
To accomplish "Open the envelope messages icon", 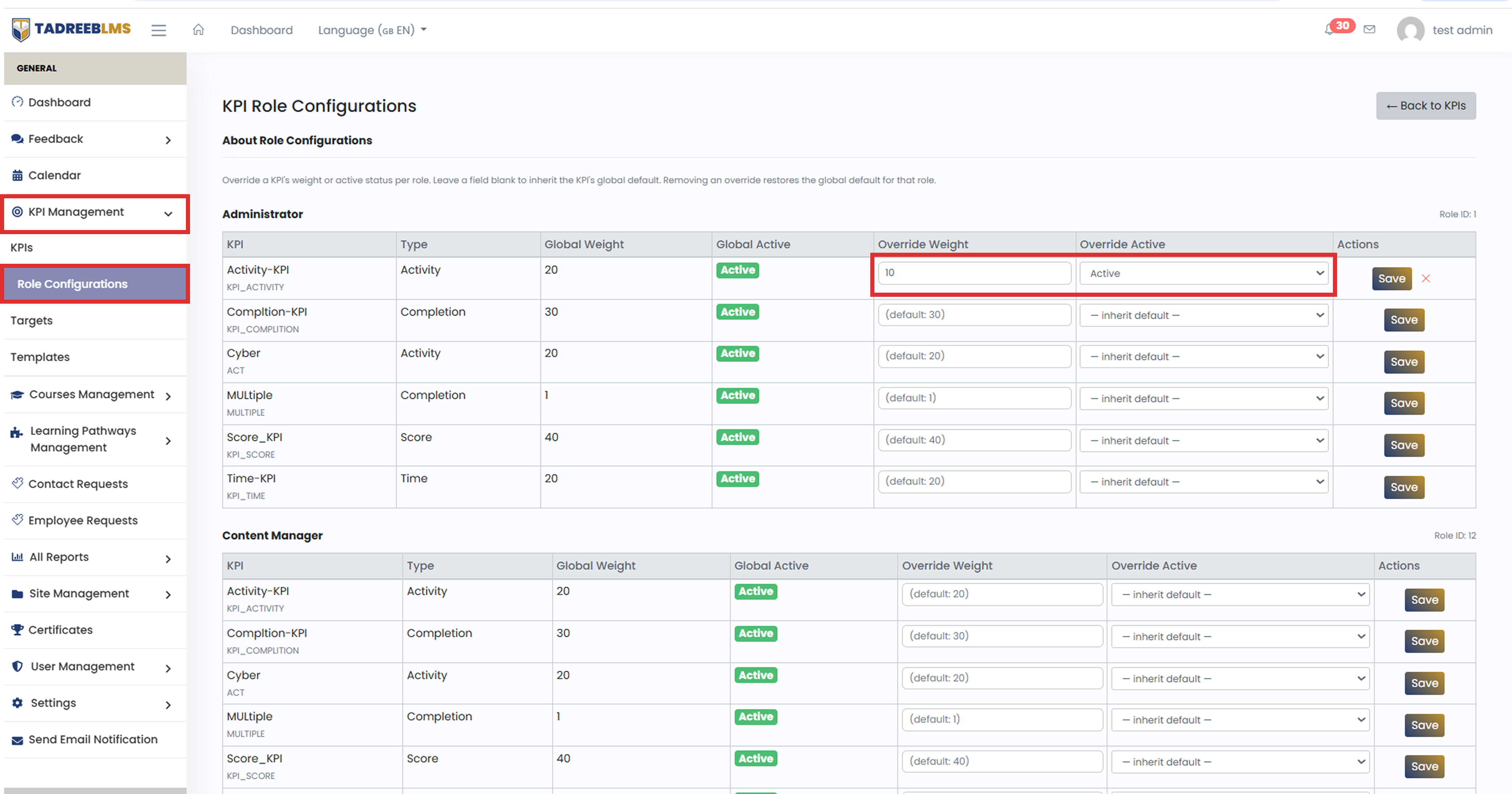I will tap(1369, 29).
